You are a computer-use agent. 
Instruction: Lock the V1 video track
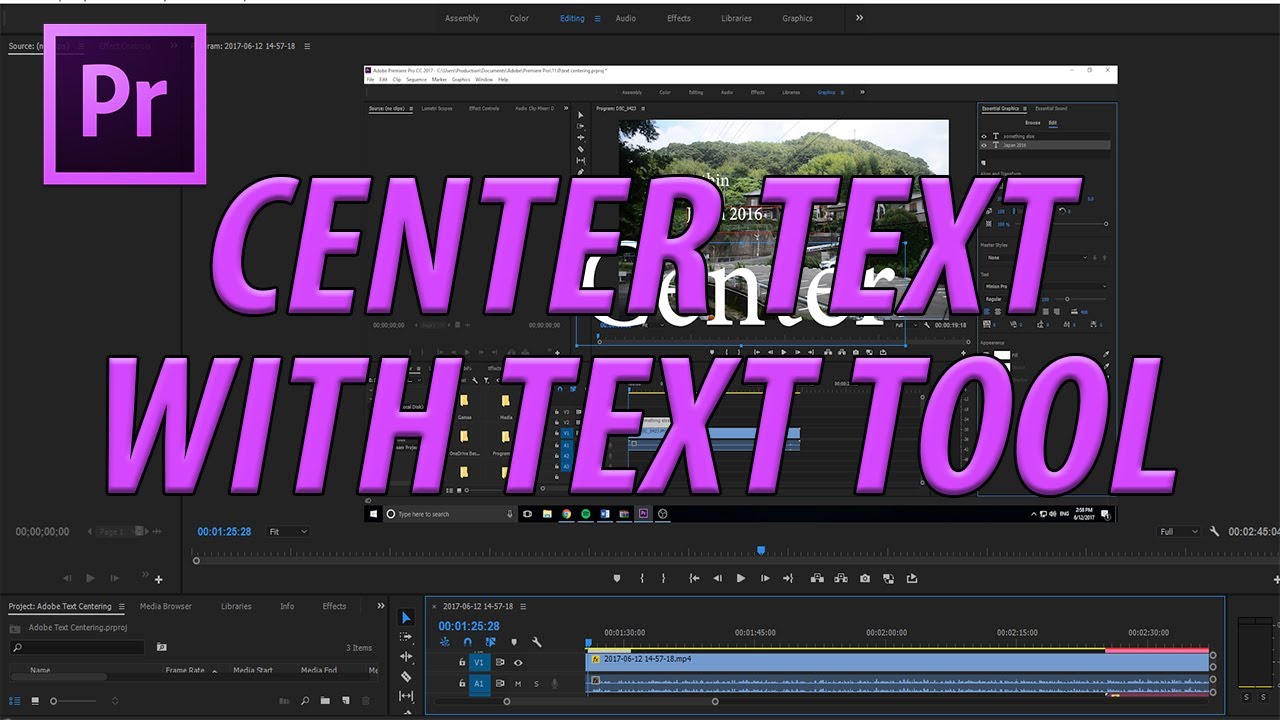pyautogui.click(x=462, y=662)
